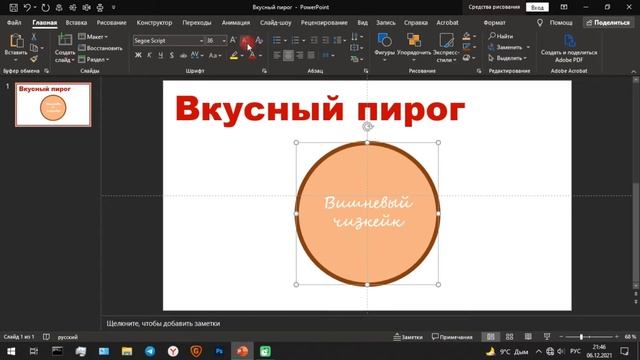
Task: Expand the Раздел section dropdown
Action: [x=107, y=60]
